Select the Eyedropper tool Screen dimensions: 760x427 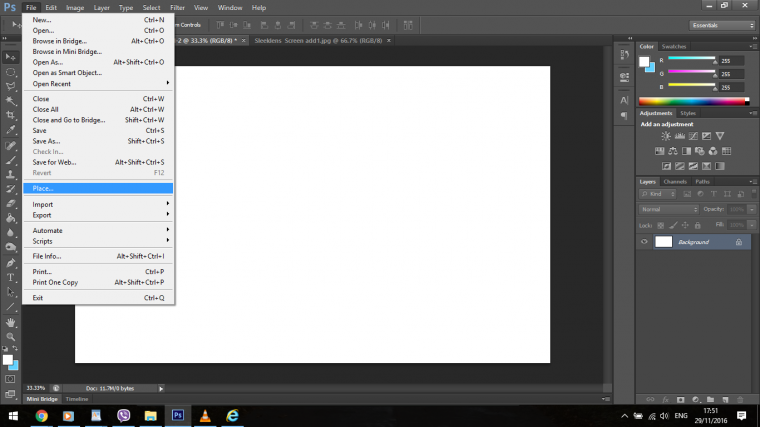11,130
